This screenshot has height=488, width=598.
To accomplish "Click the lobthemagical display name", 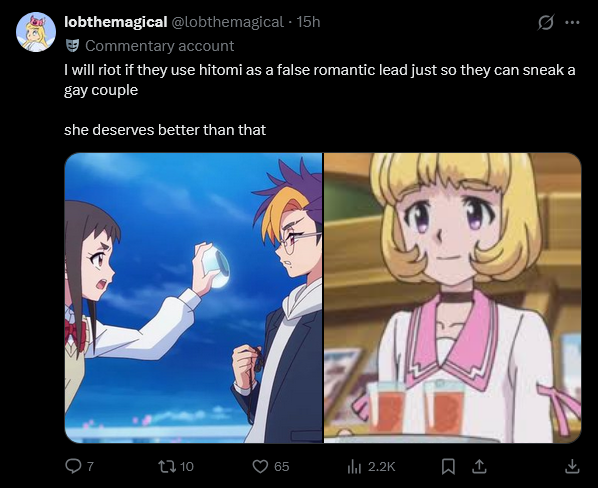I will 116,22.
